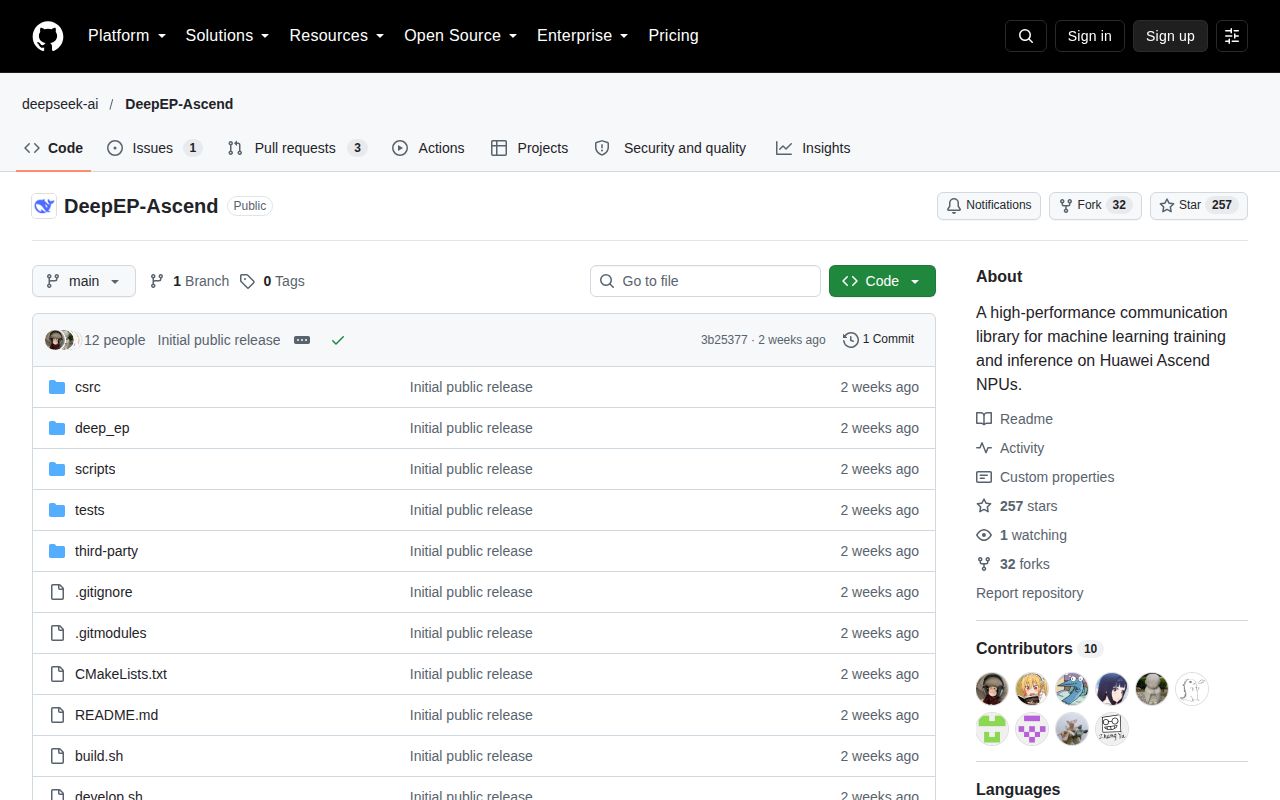
Task: Switch to Security and quality tab
Action: coord(670,148)
